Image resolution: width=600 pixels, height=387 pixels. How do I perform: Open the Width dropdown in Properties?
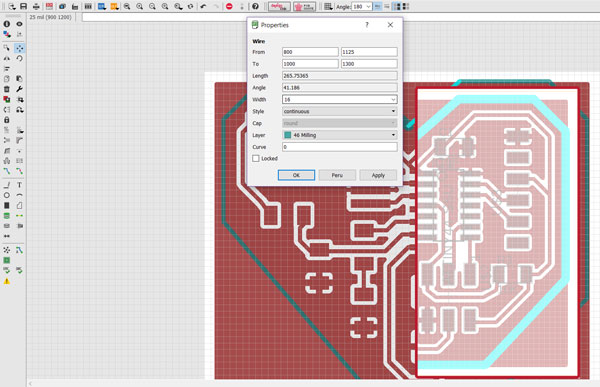(x=393, y=100)
